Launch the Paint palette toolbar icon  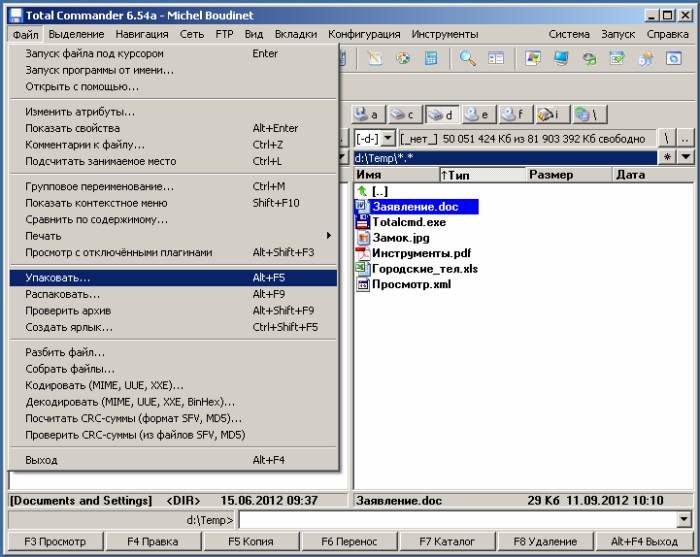403,58
